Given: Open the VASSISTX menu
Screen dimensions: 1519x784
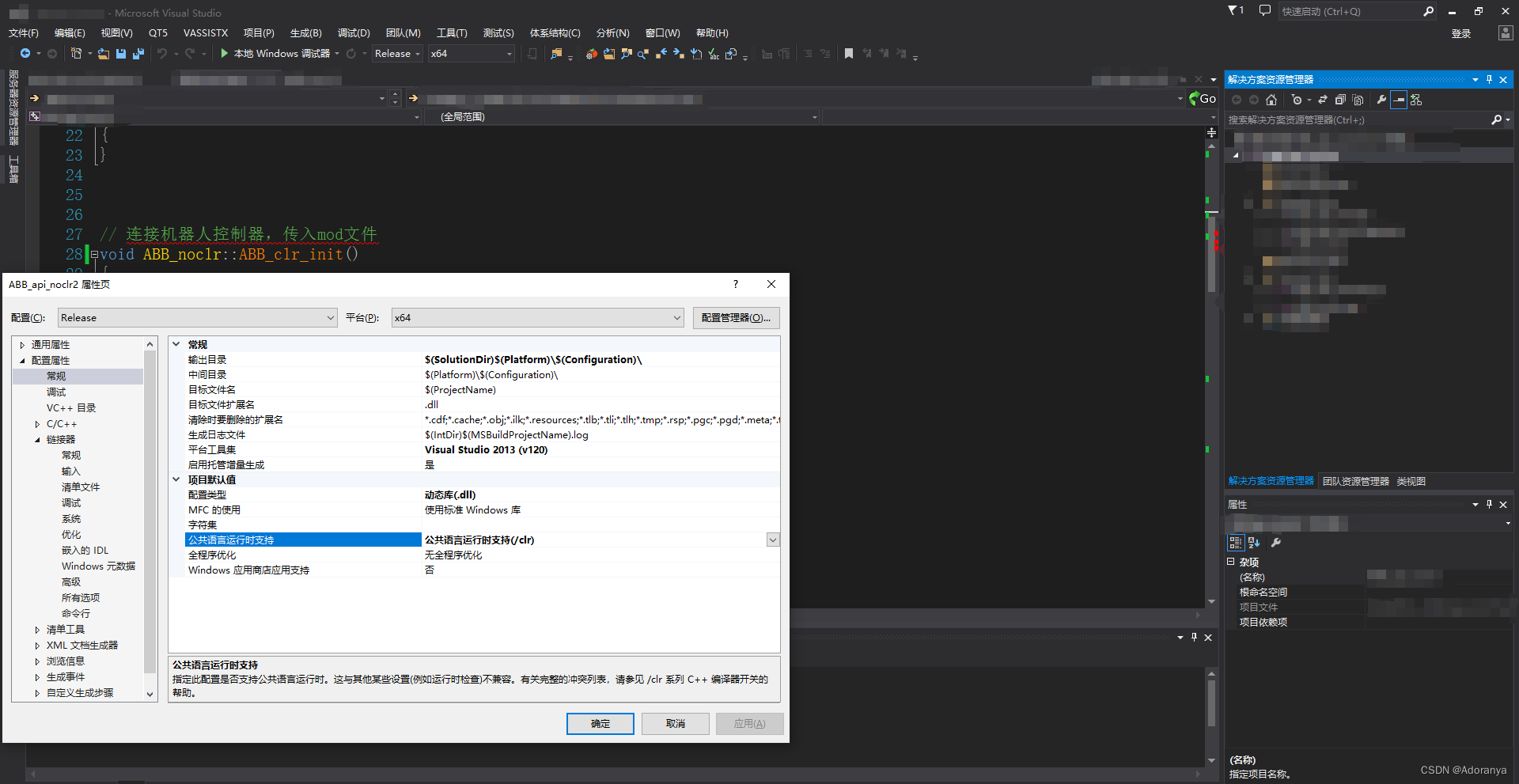Looking at the screenshot, I should point(205,32).
